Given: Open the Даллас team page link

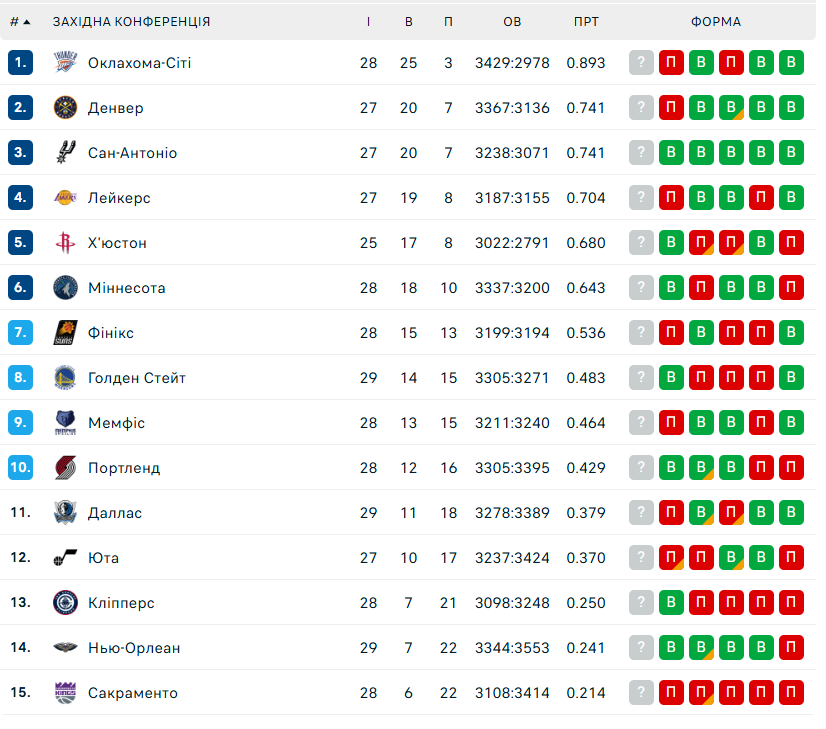Looking at the screenshot, I should pyautogui.click(x=115, y=513).
